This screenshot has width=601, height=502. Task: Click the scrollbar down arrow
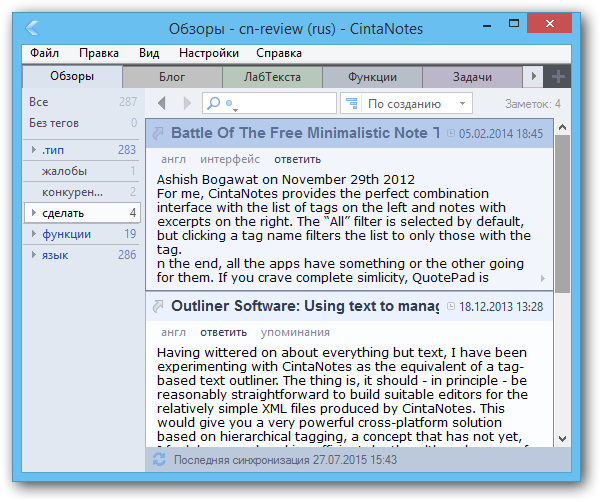click(x=562, y=439)
